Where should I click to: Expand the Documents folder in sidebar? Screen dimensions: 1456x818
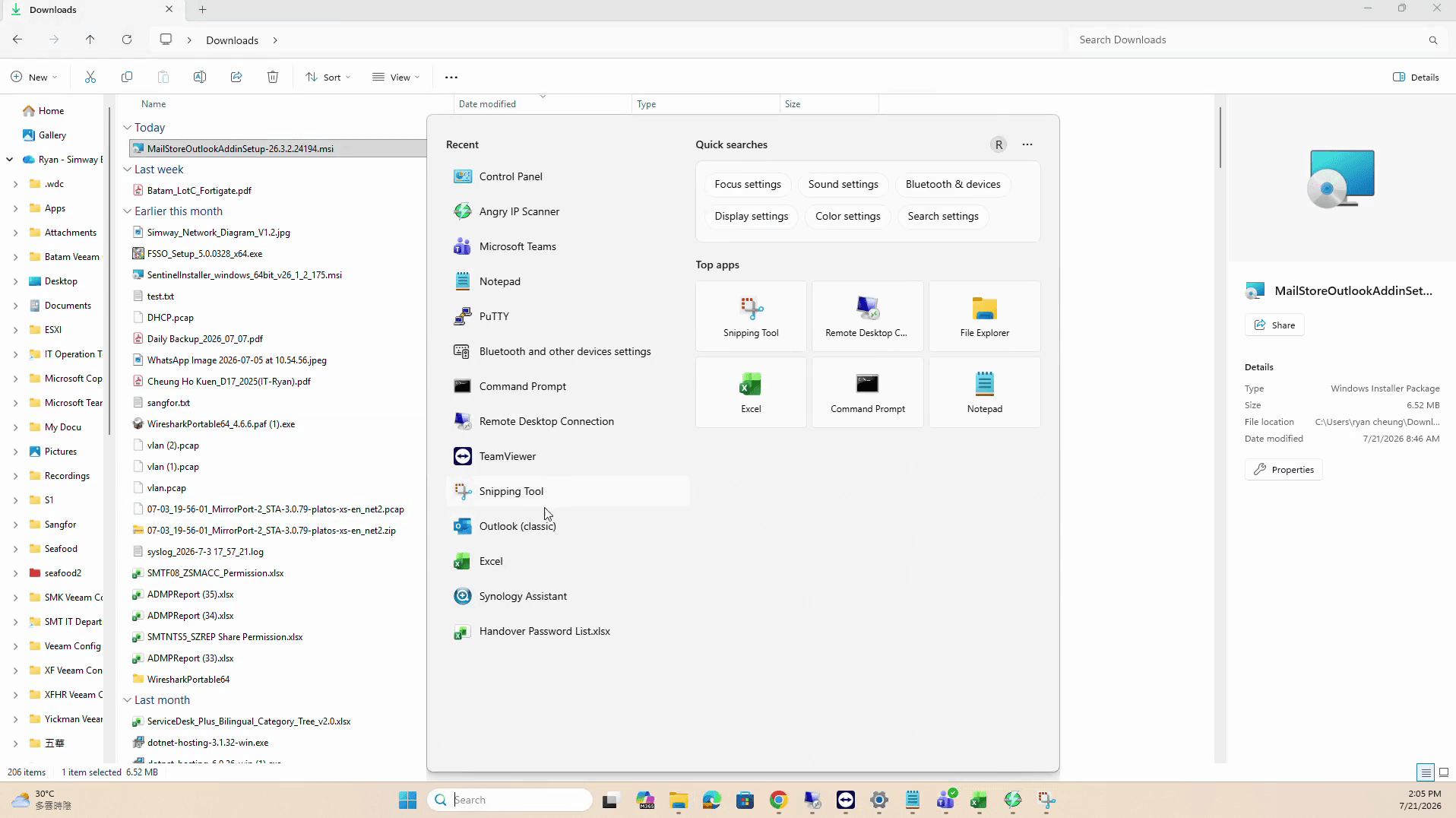(x=15, y=306)
